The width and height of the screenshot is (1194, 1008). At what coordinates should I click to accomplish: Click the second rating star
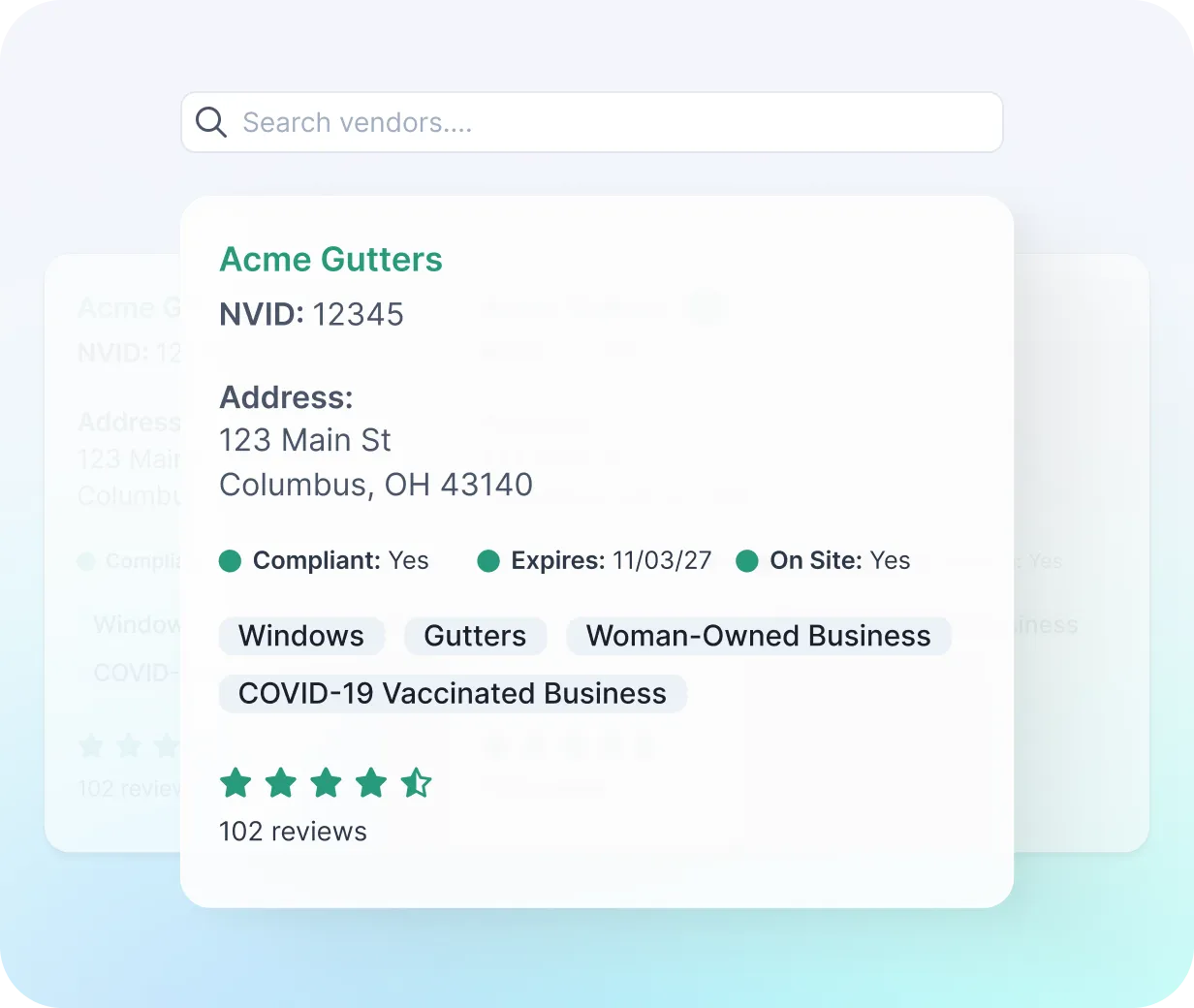[x=281, y=782]
